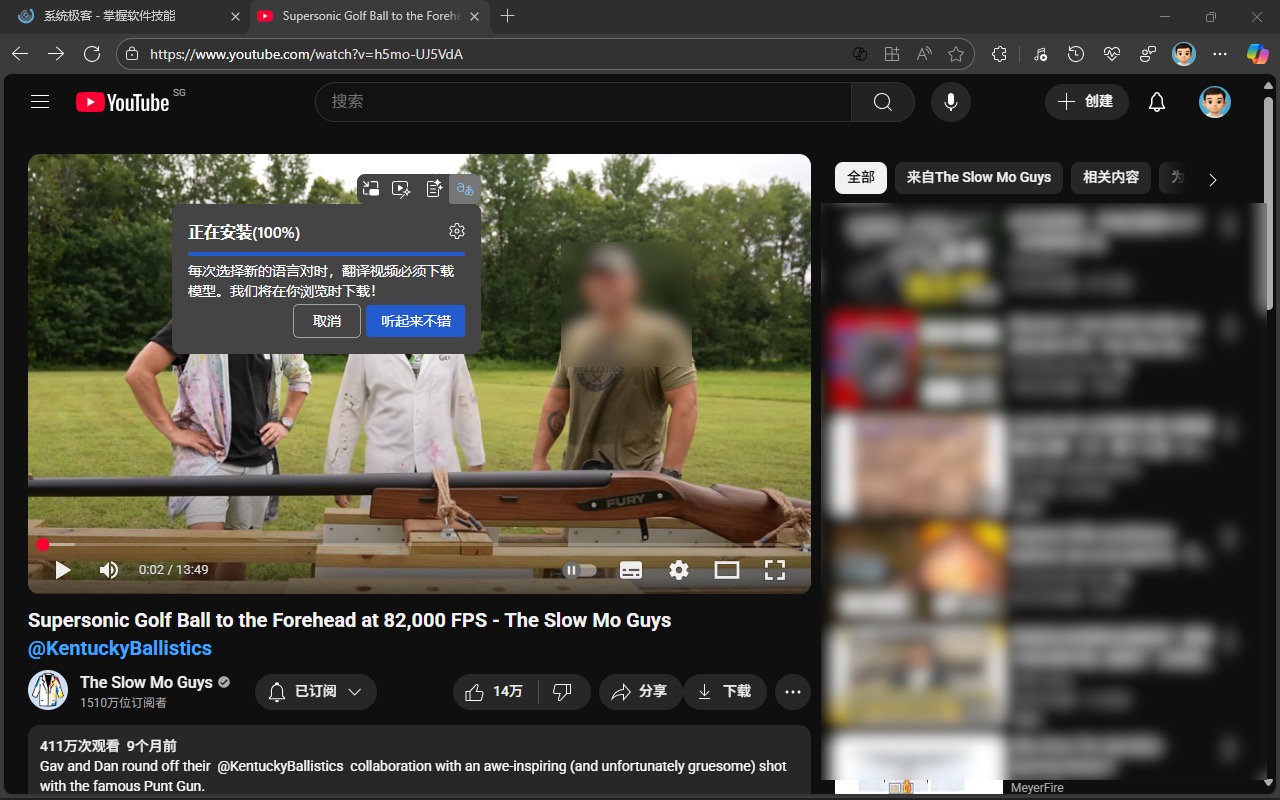The image size is (1280, 800).
Task: Show more filter chips with right arrow
Action: (x=1213, y=180)
